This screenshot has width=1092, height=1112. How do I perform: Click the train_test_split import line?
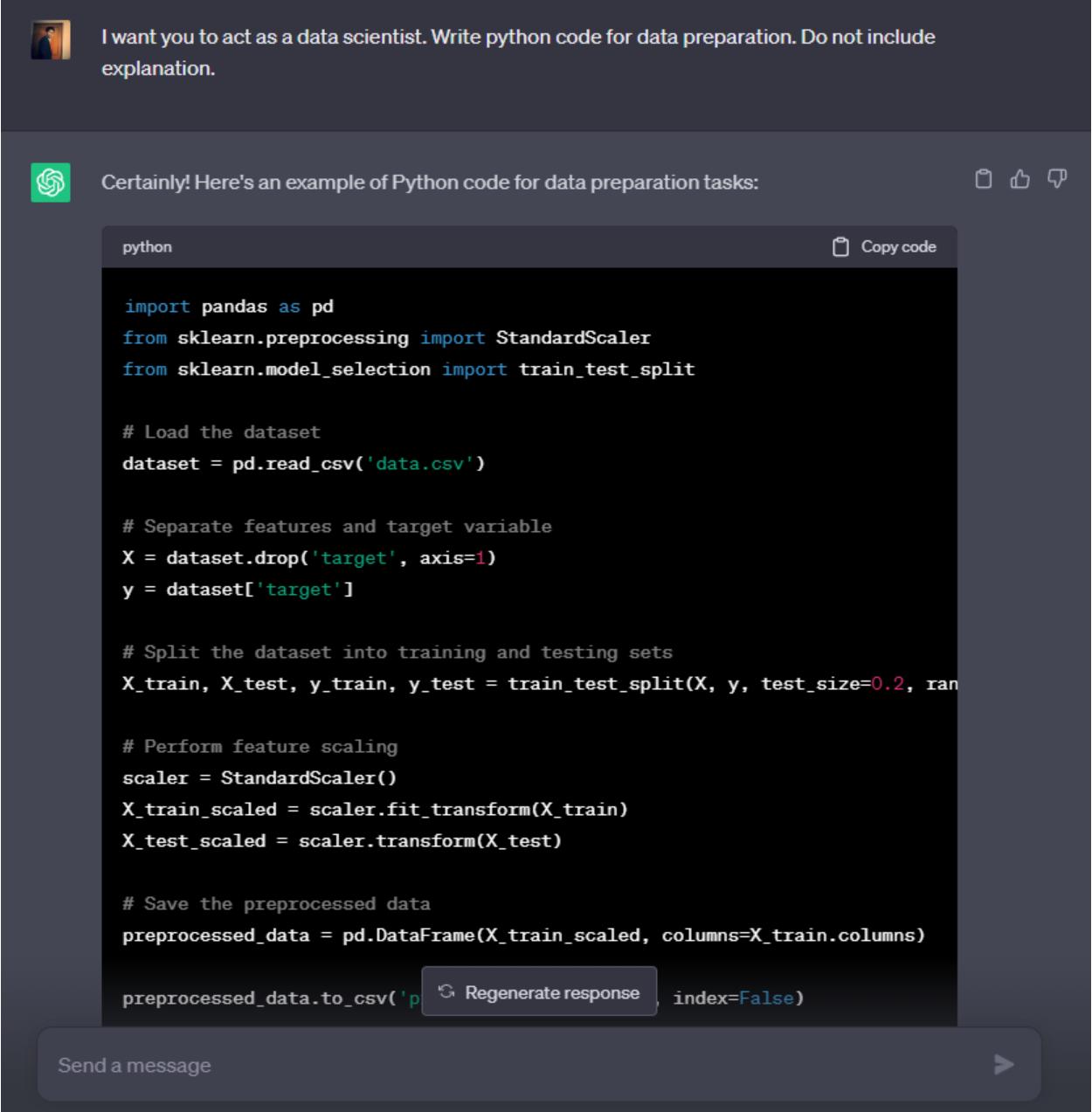[408, 370]
